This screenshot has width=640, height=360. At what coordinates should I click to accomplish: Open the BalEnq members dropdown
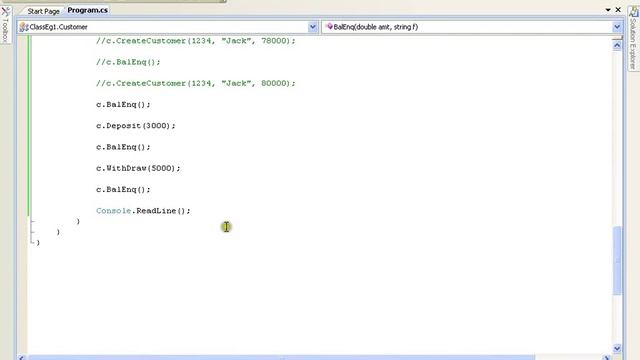[x=617, y=27]
